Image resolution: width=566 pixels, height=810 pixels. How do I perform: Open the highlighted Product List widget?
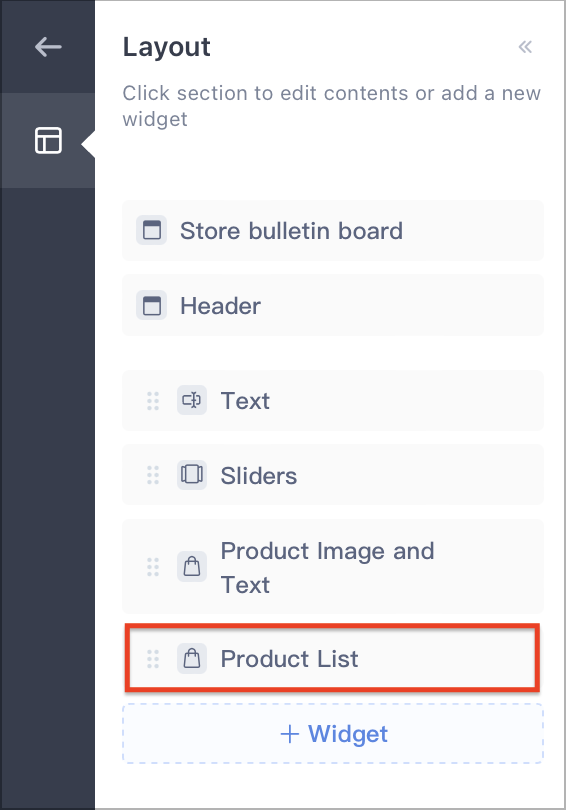pyautogui.click(x=332, y=658)
